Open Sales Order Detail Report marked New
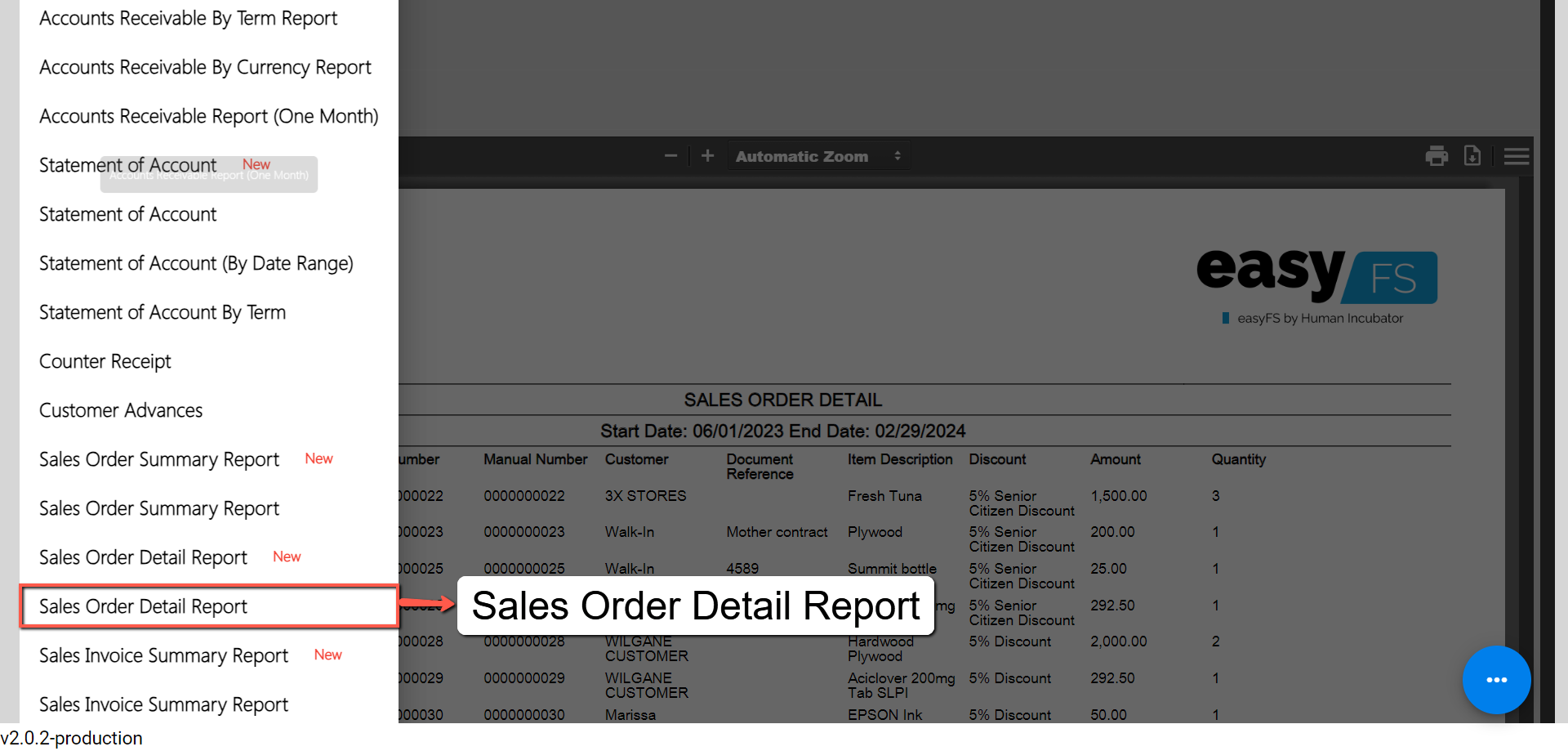Image resolution: width=1568 pixels, height=751 pixels. [x=143, y=557]
